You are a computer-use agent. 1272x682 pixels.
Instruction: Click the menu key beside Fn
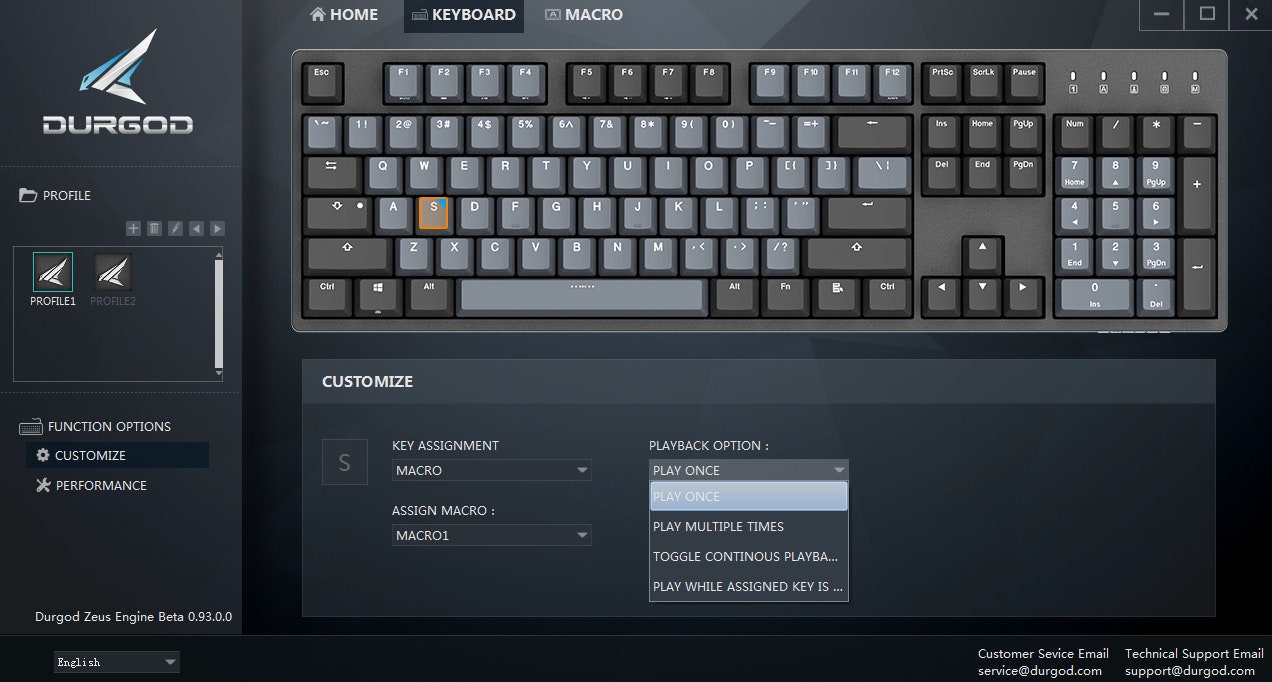[837, 293]
